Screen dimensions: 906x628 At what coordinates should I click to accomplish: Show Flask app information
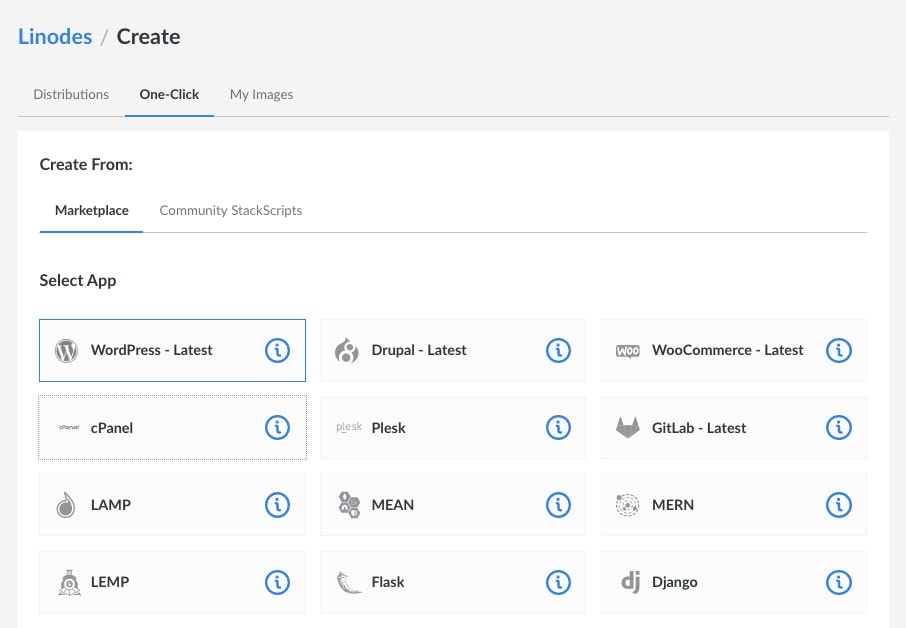coord(558,582)
